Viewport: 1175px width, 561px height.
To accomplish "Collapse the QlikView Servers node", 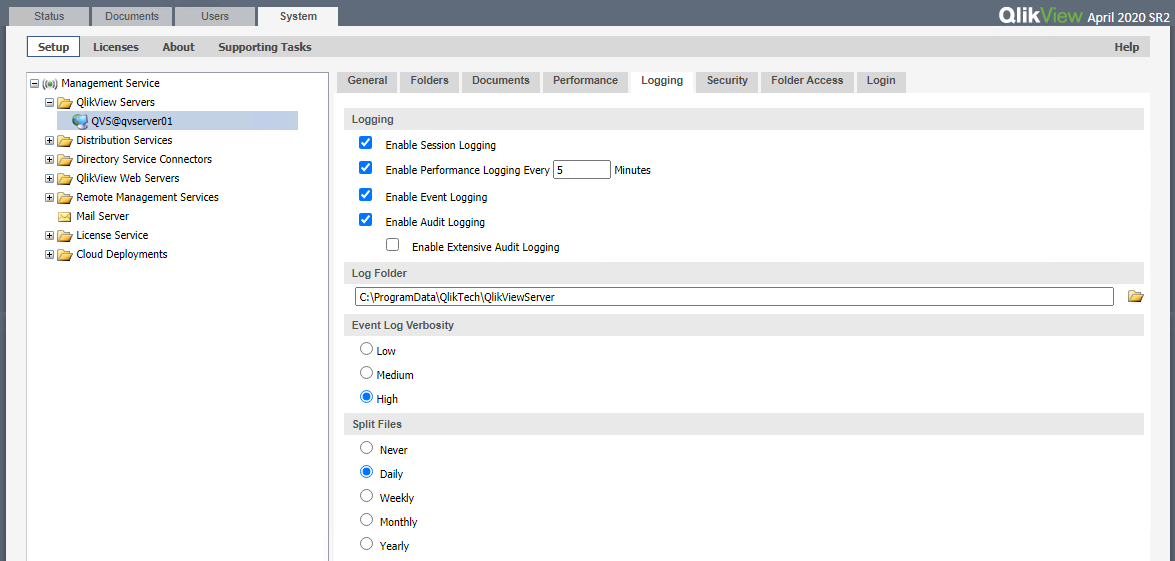I will (x=49, y=103).
